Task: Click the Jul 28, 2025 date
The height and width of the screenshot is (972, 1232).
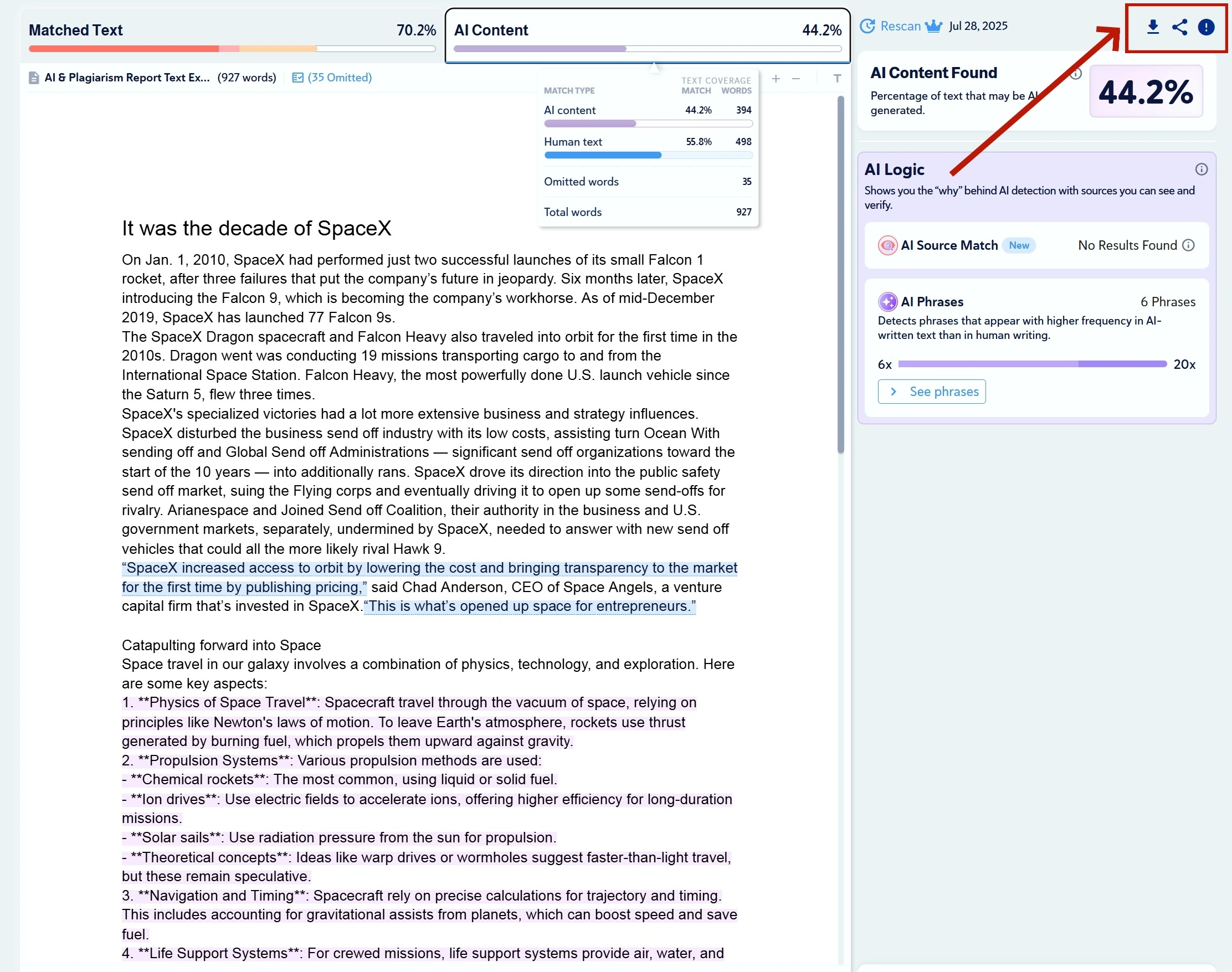Action: (x=978, y=26)
